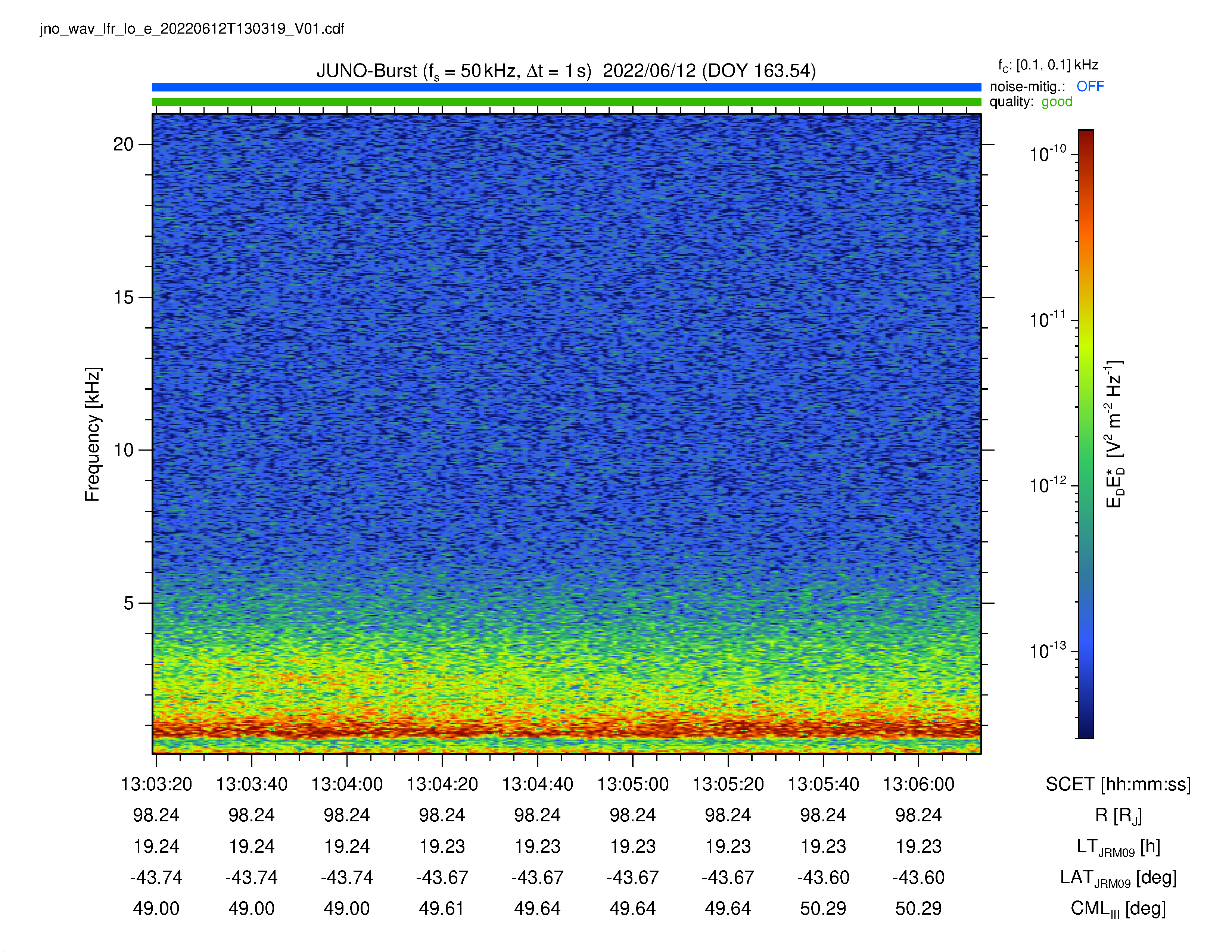The width and height of the screenshot is (1232, 952).
Task: Click the 13:04:40 time tick label
Action: (x=538, y=784)
